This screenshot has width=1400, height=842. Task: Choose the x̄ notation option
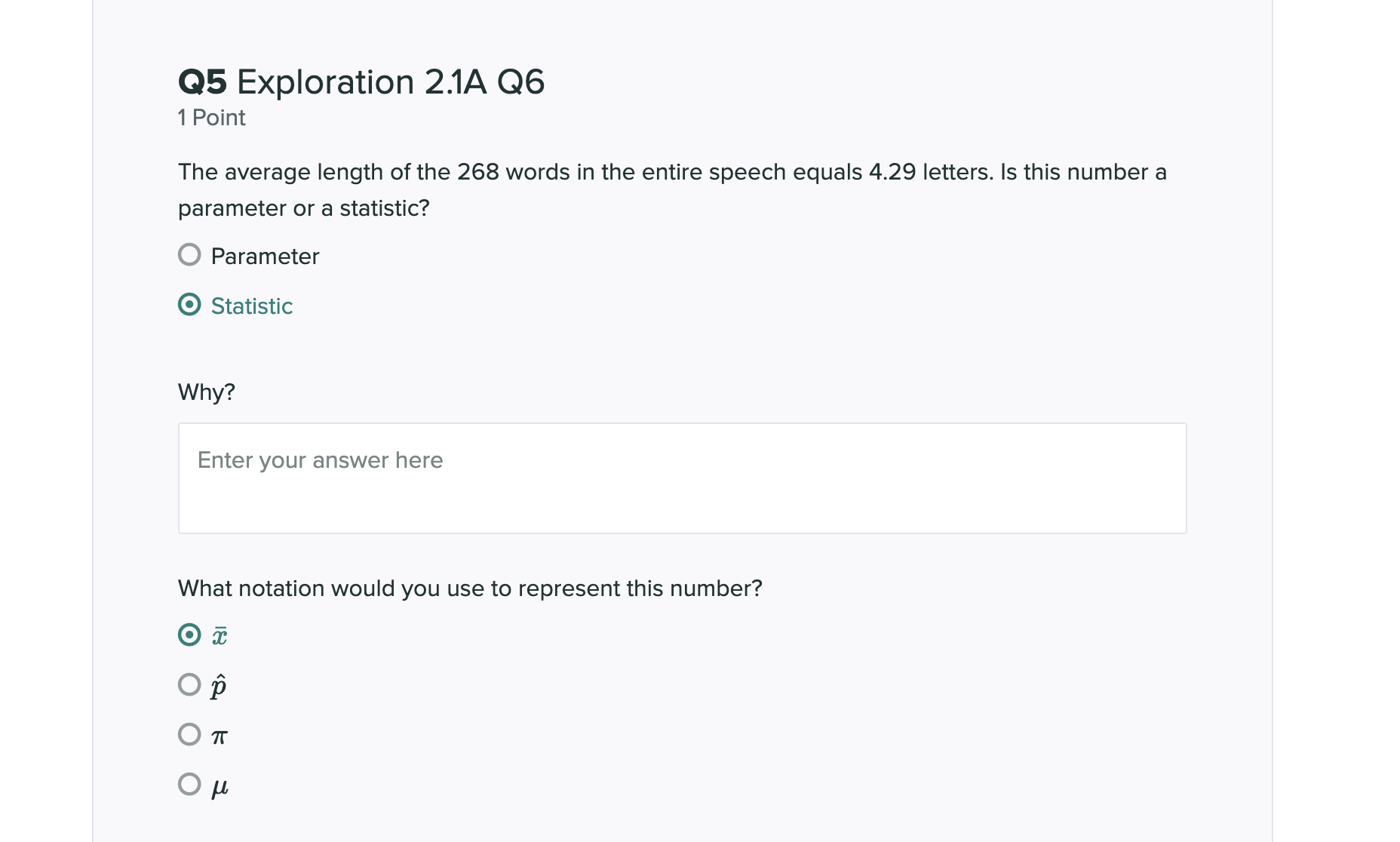click(189, 636)
